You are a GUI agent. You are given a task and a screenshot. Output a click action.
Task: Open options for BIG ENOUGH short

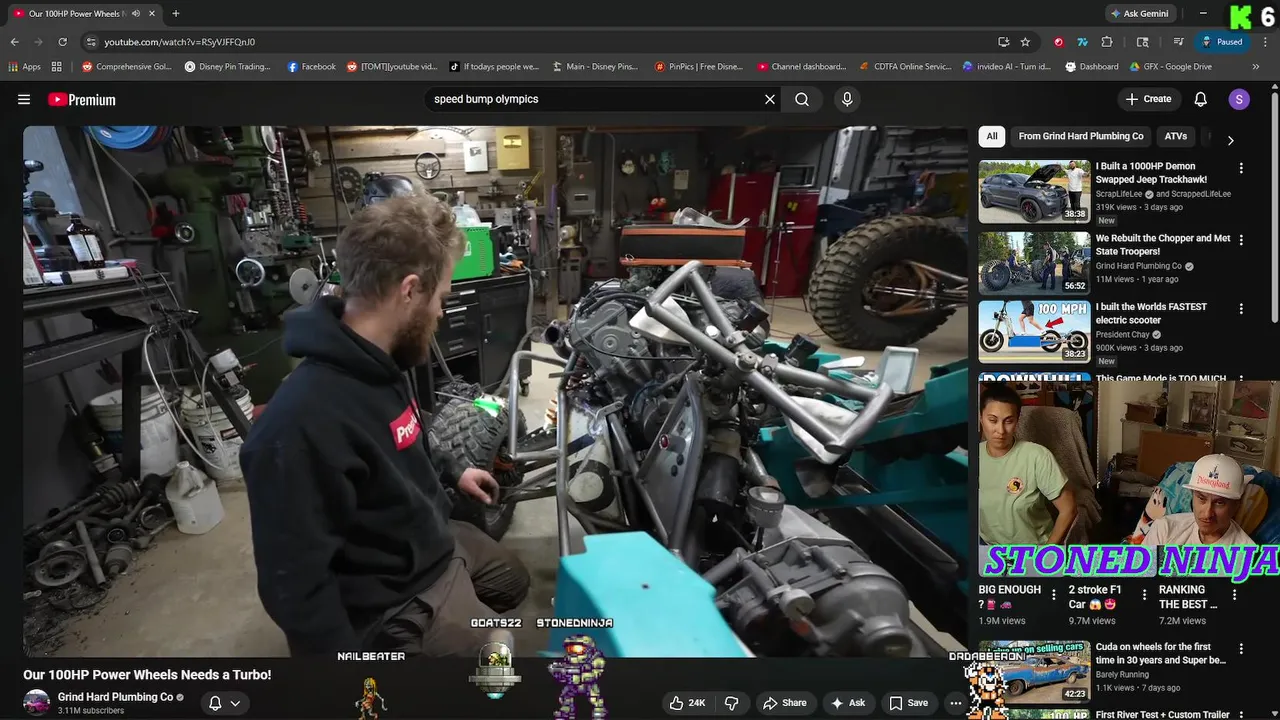1054,595
